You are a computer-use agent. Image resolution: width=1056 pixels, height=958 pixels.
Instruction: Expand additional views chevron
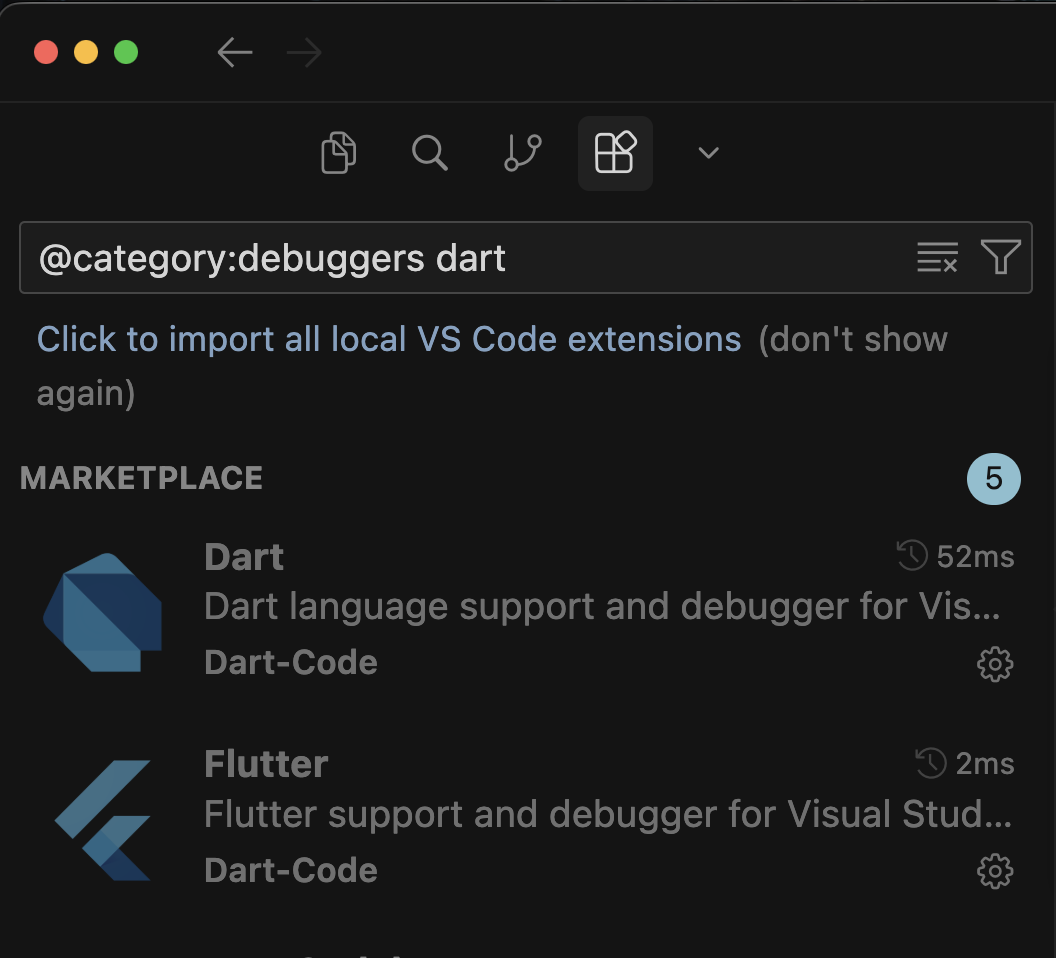708,153
